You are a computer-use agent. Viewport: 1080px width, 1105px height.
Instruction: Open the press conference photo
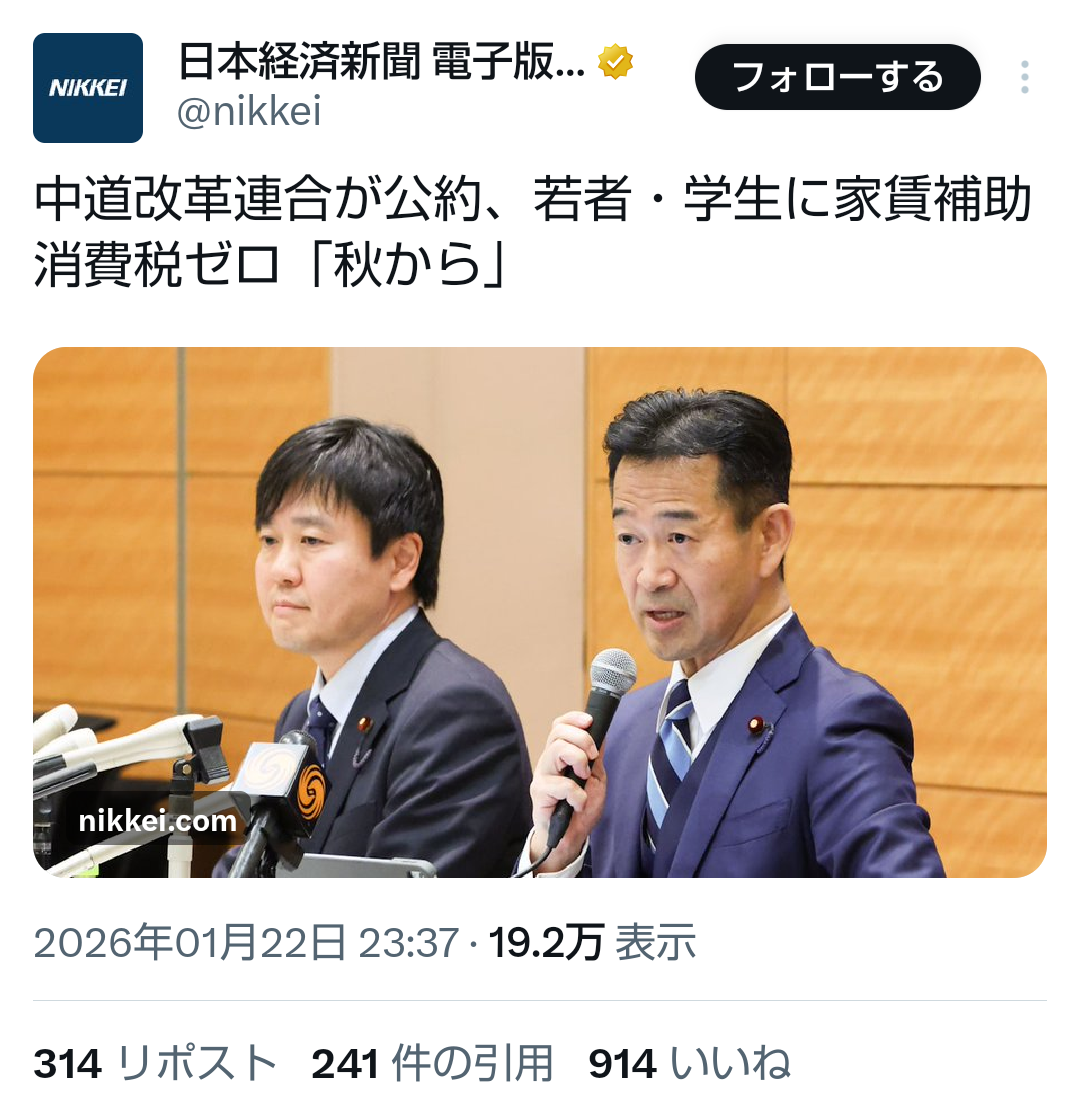click(540, 612)
